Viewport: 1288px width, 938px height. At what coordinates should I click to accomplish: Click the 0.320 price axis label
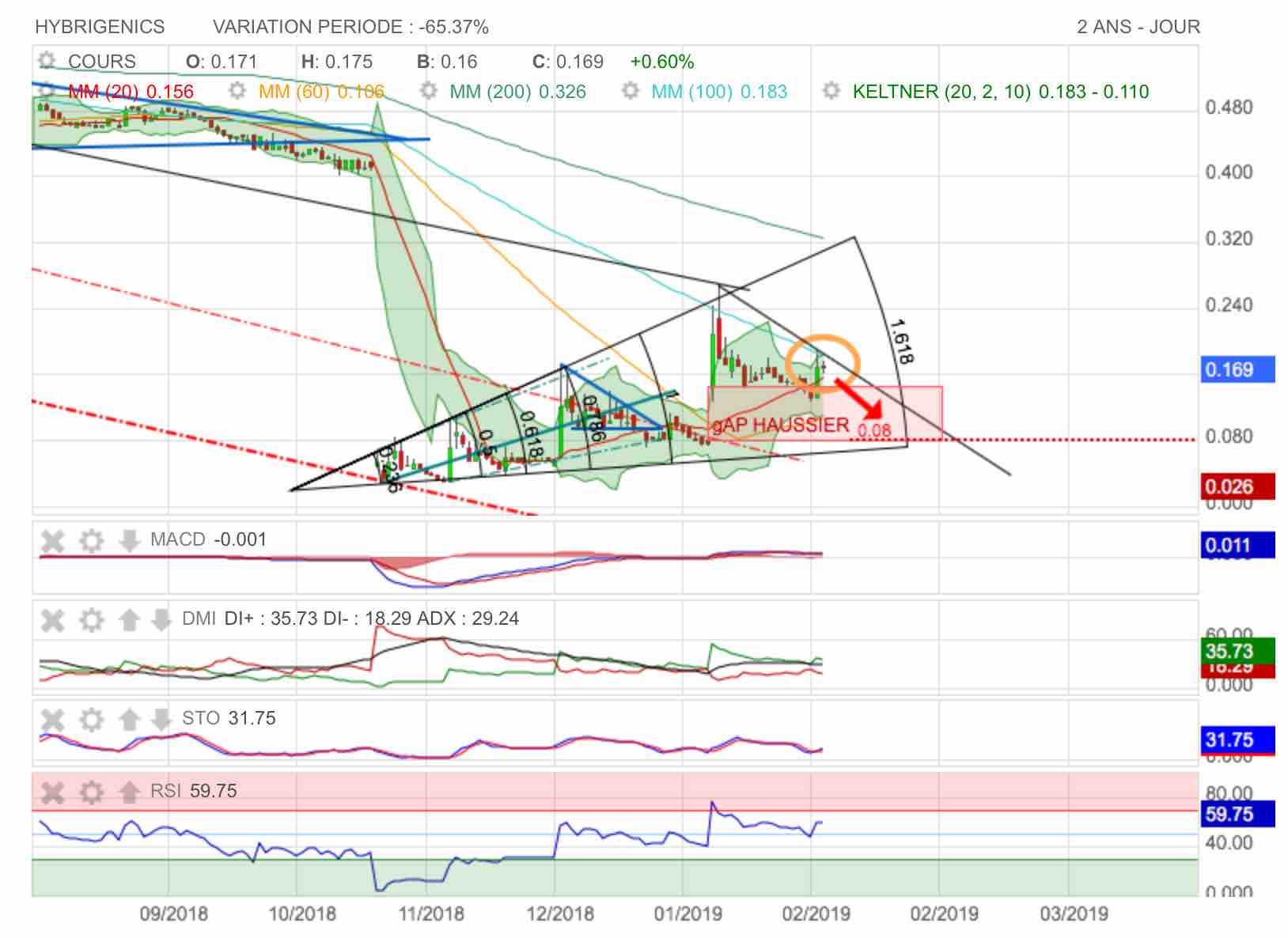[1229, 239]
